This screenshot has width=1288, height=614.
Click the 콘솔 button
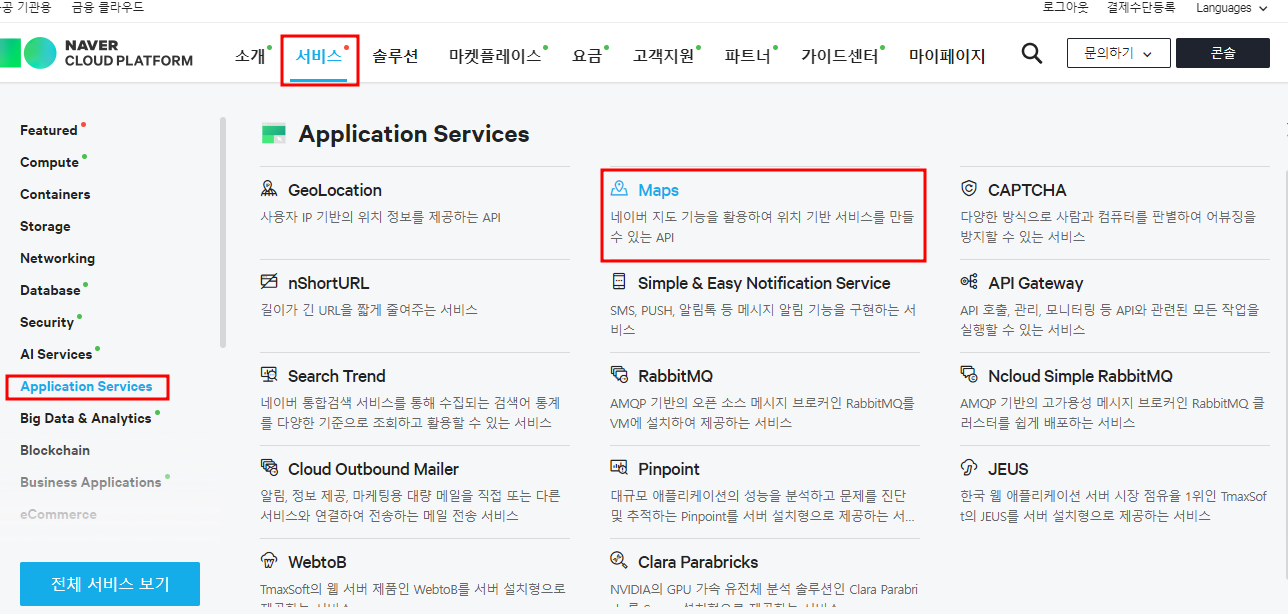click(x=1223, y=53)
